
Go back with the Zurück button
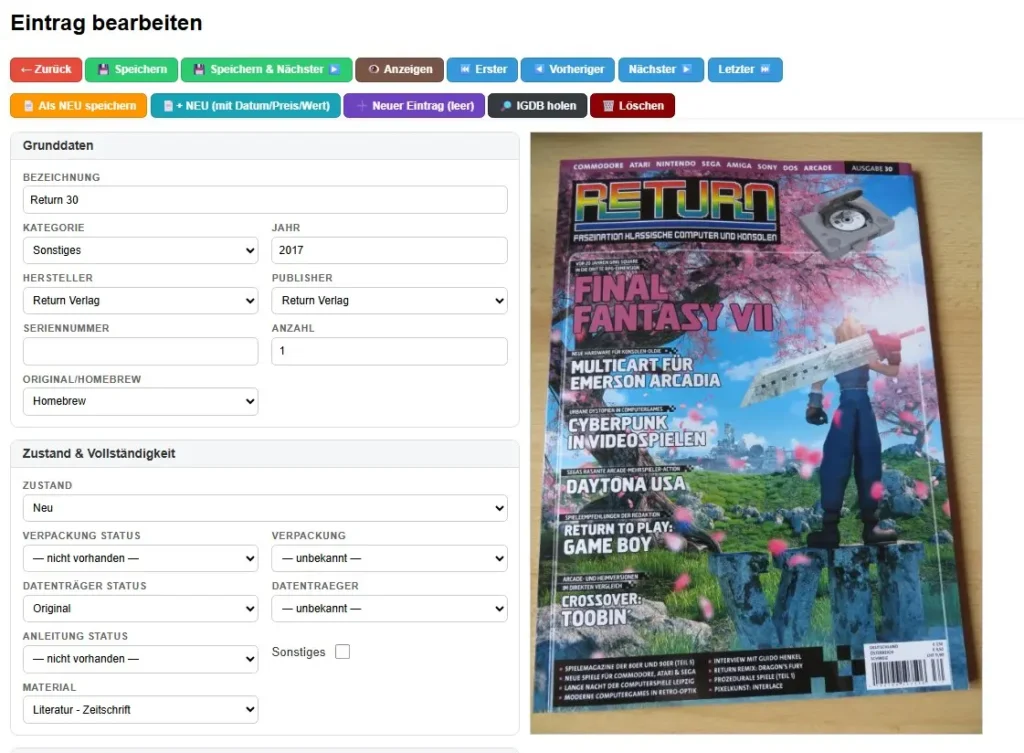[x=46, y=69]
